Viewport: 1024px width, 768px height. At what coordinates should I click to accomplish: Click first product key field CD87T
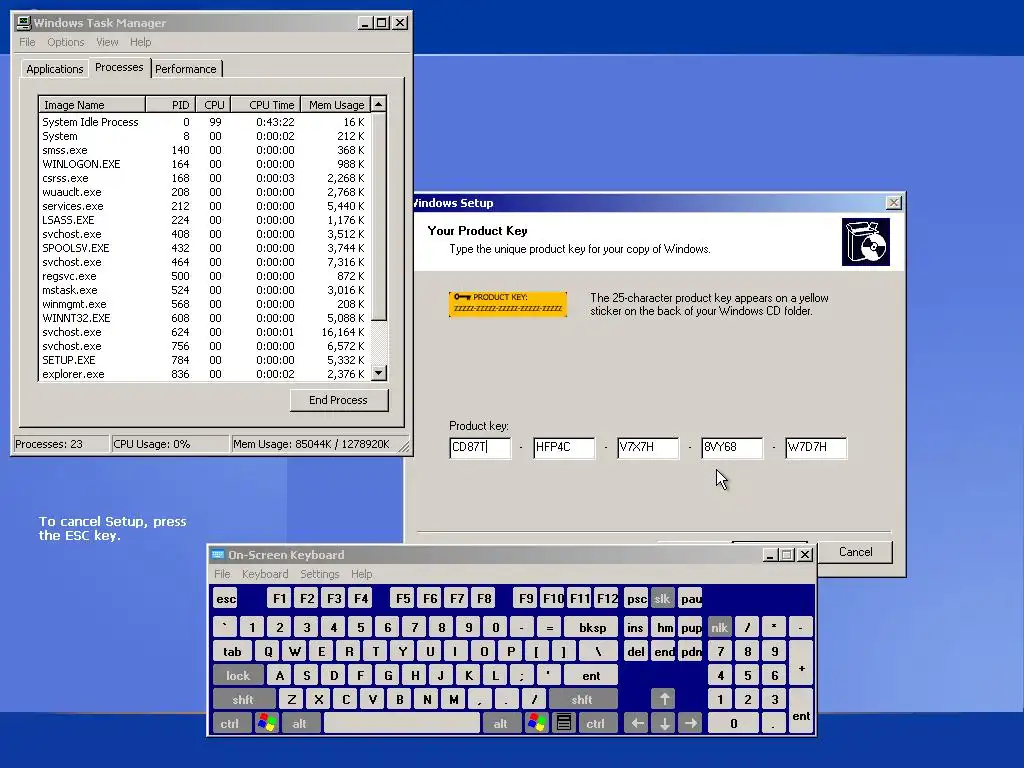480,447
